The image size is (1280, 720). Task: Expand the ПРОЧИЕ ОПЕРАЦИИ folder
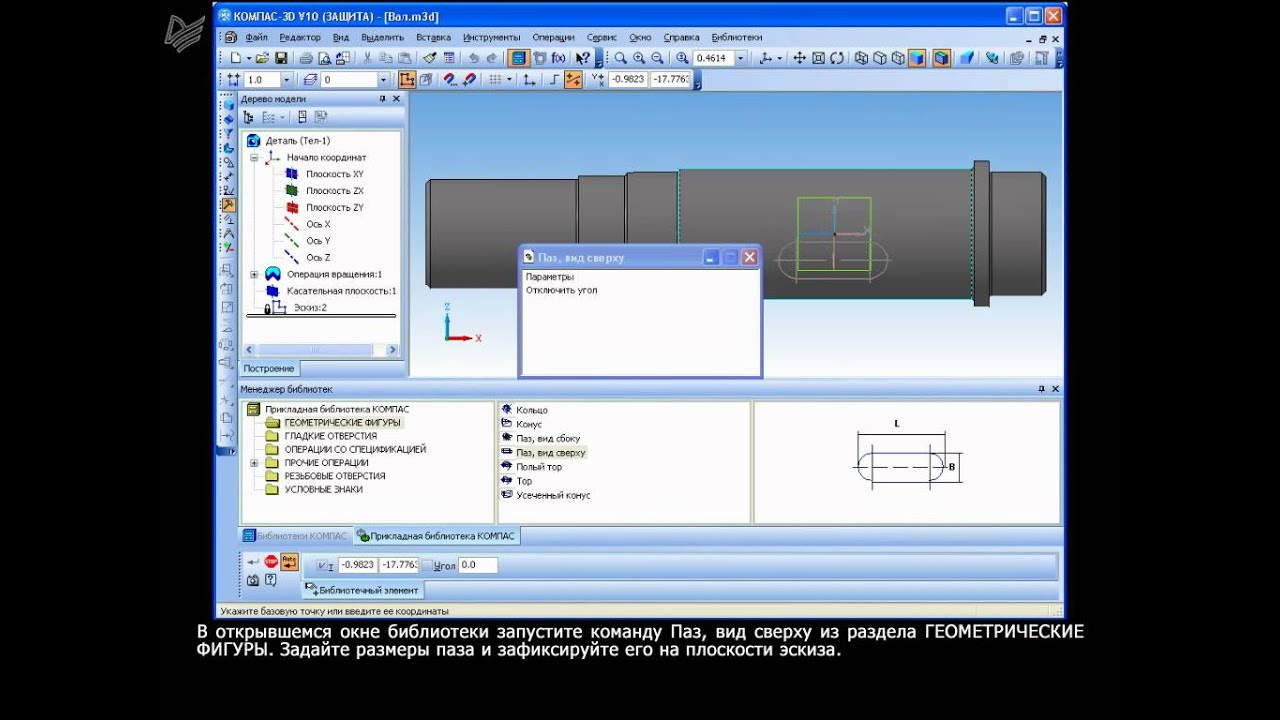pyautogui.click(x=254, y=463)
